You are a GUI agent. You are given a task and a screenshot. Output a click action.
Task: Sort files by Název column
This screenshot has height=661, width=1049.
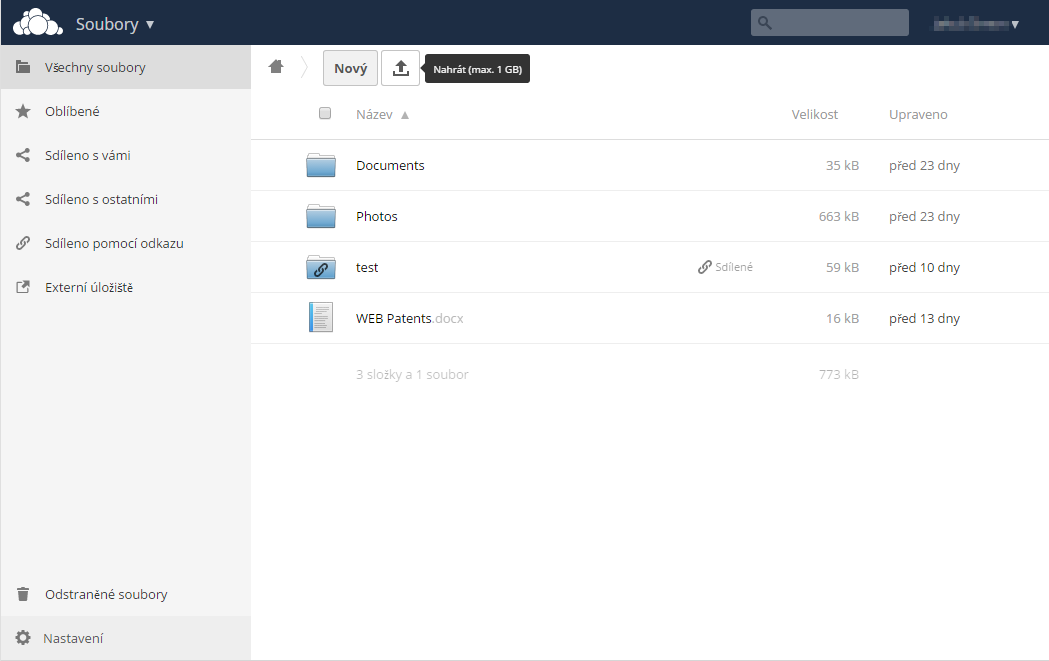(x=374, y=114)
